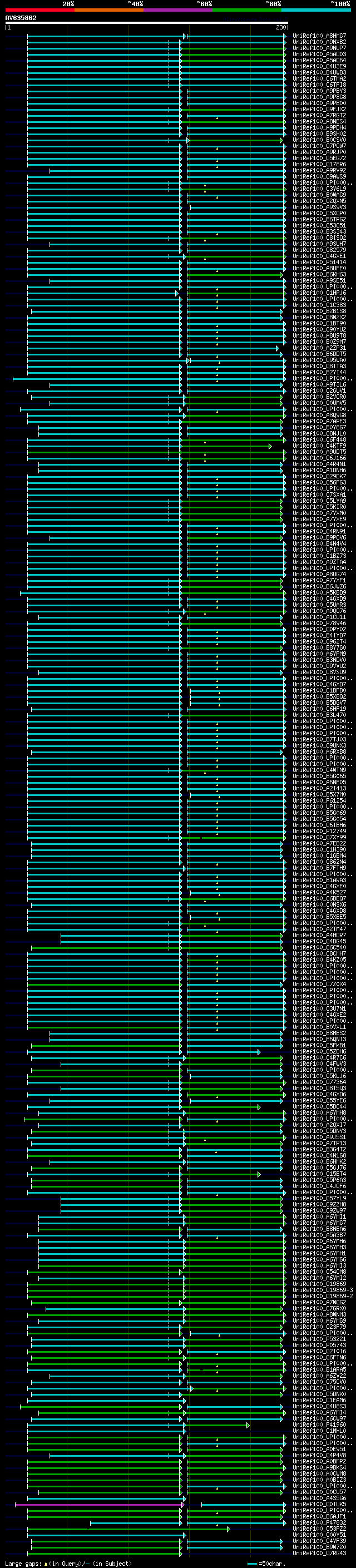This screenshot has height=1568, width=356.
Task: Select the UniRef100_C6TMA2 label
Action: [x=319, y=78]
